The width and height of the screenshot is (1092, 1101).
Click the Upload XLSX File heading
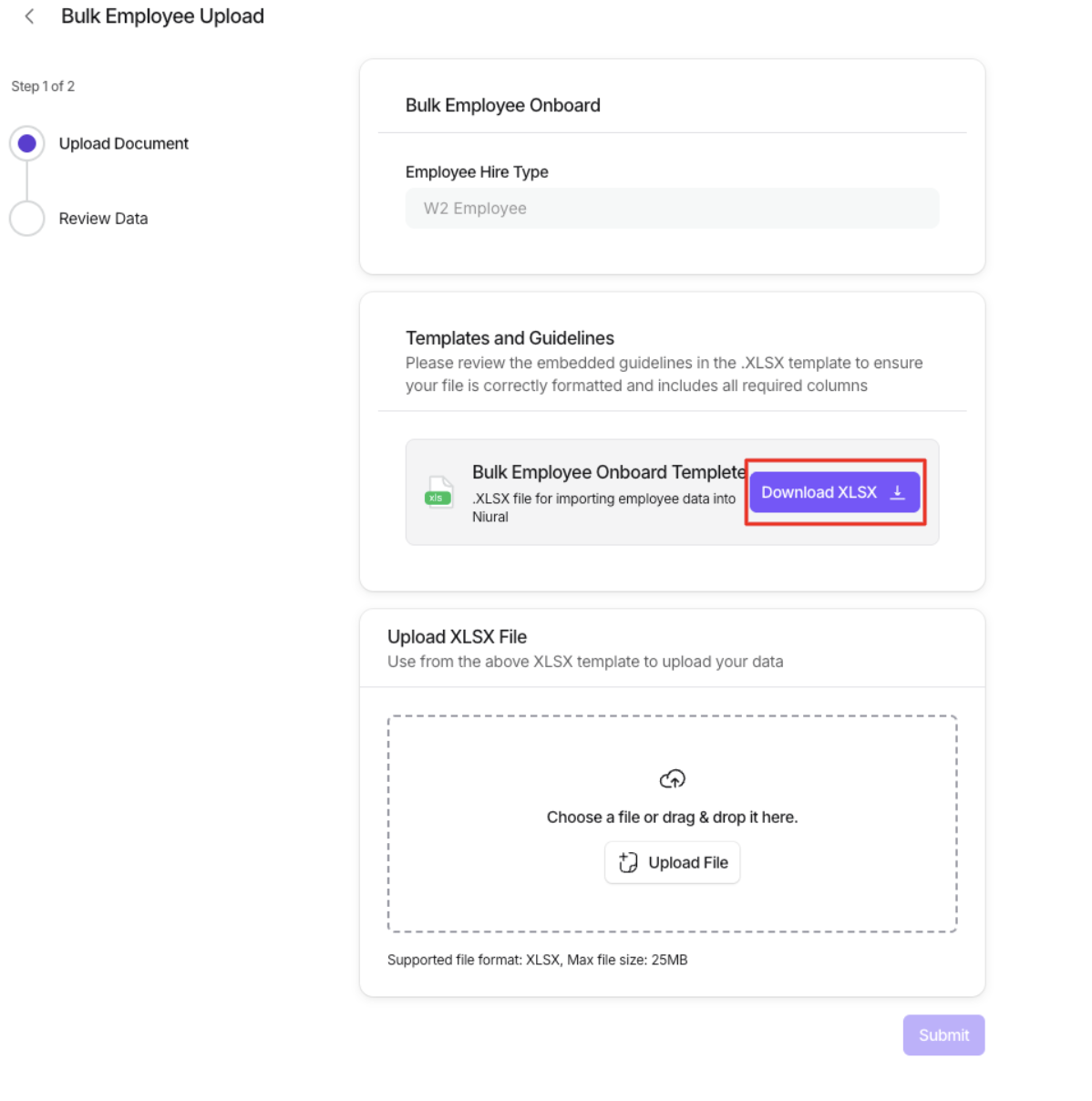click(457, 637)
